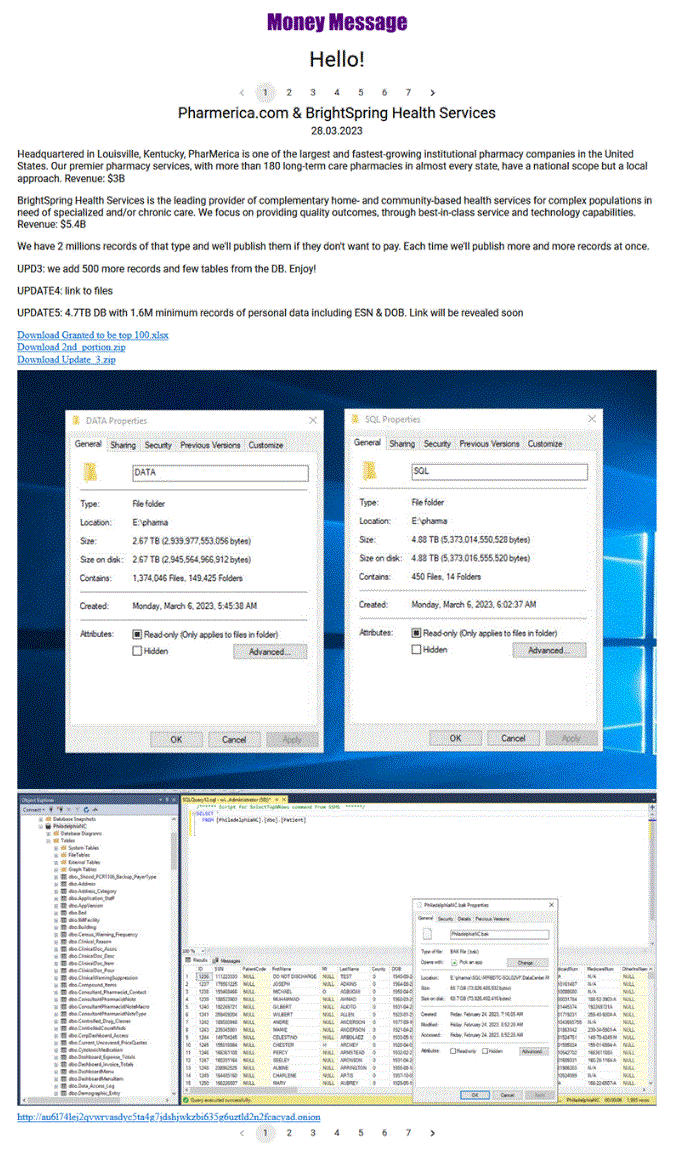Toggle Read-only checkbox in DATA Properties

coord(137,635)
